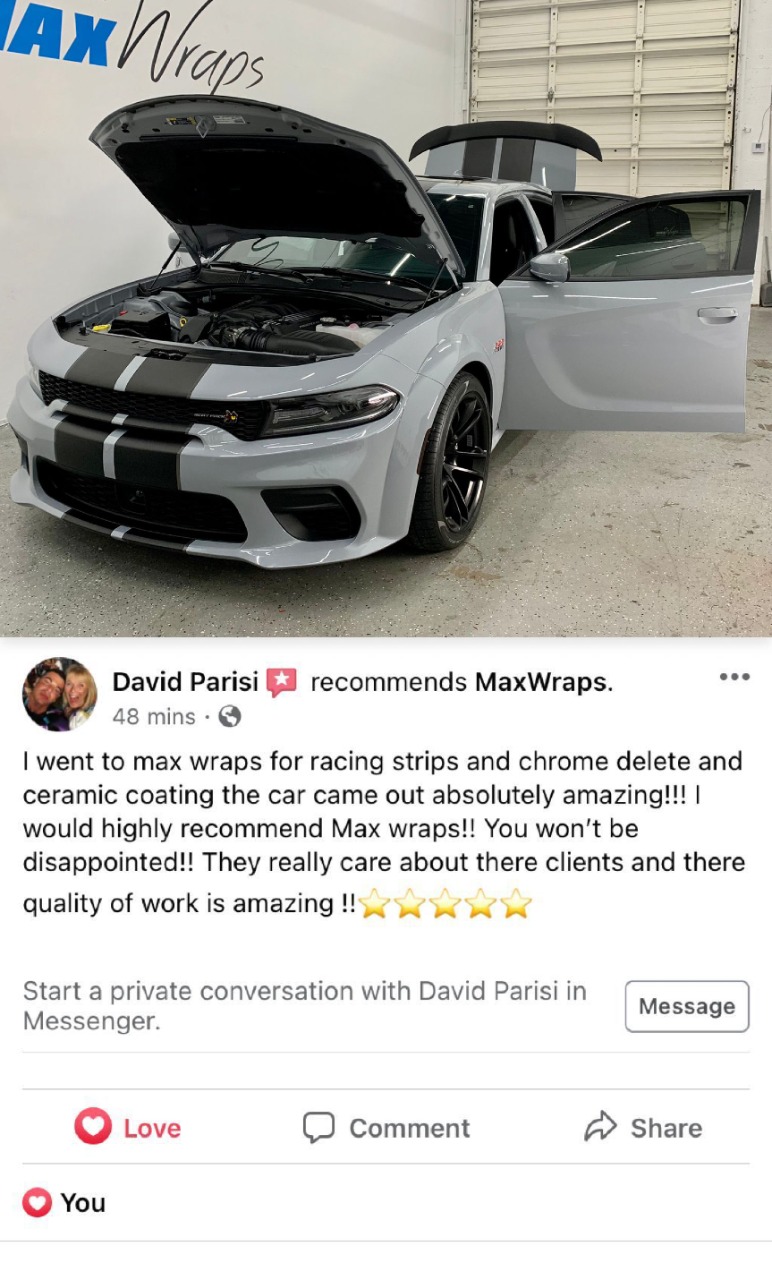Open the David Parisi name link
This screenshot has height=1280, width=772.
coord(185,682)
